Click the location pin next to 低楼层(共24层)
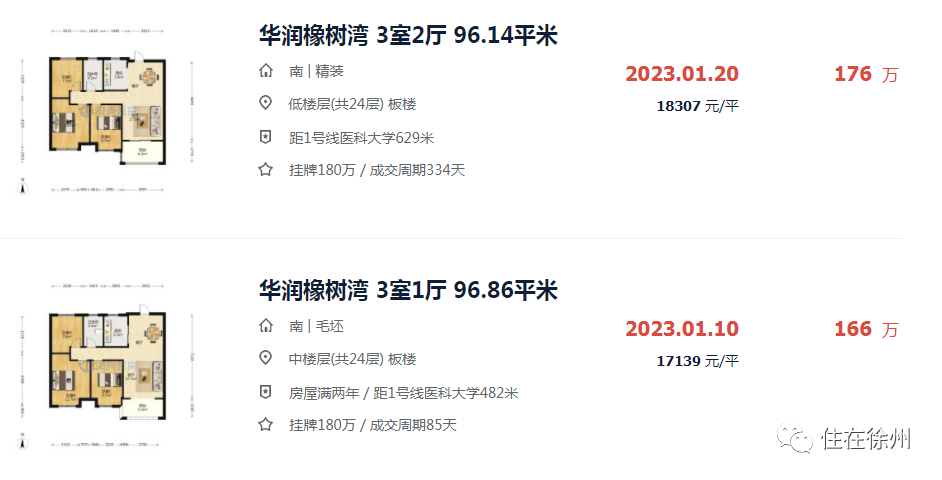Image resolution: width=942 pixels, height=480 pixels. [x=266, y=103]
